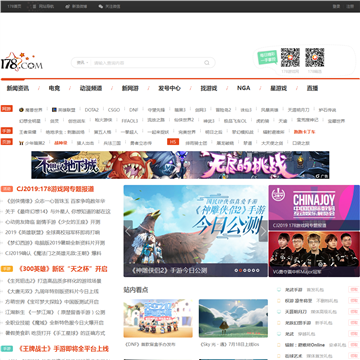360x360 pixels.
Task: Open the FIFAOL3 game link
Action: [130, 121]
